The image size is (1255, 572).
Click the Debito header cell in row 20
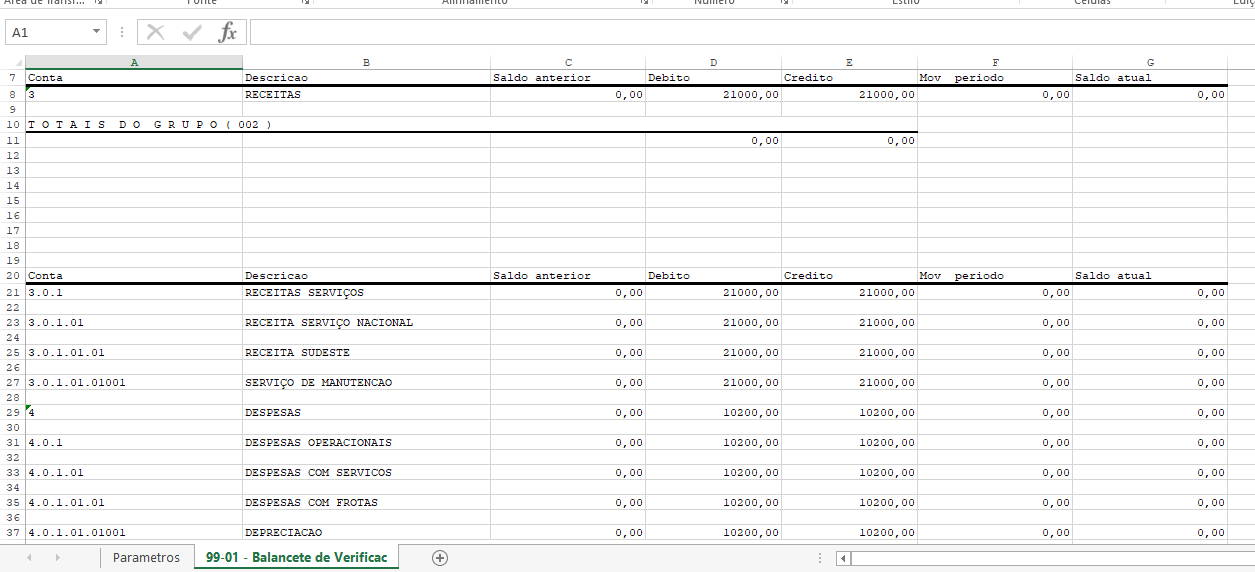pos(713,275)
